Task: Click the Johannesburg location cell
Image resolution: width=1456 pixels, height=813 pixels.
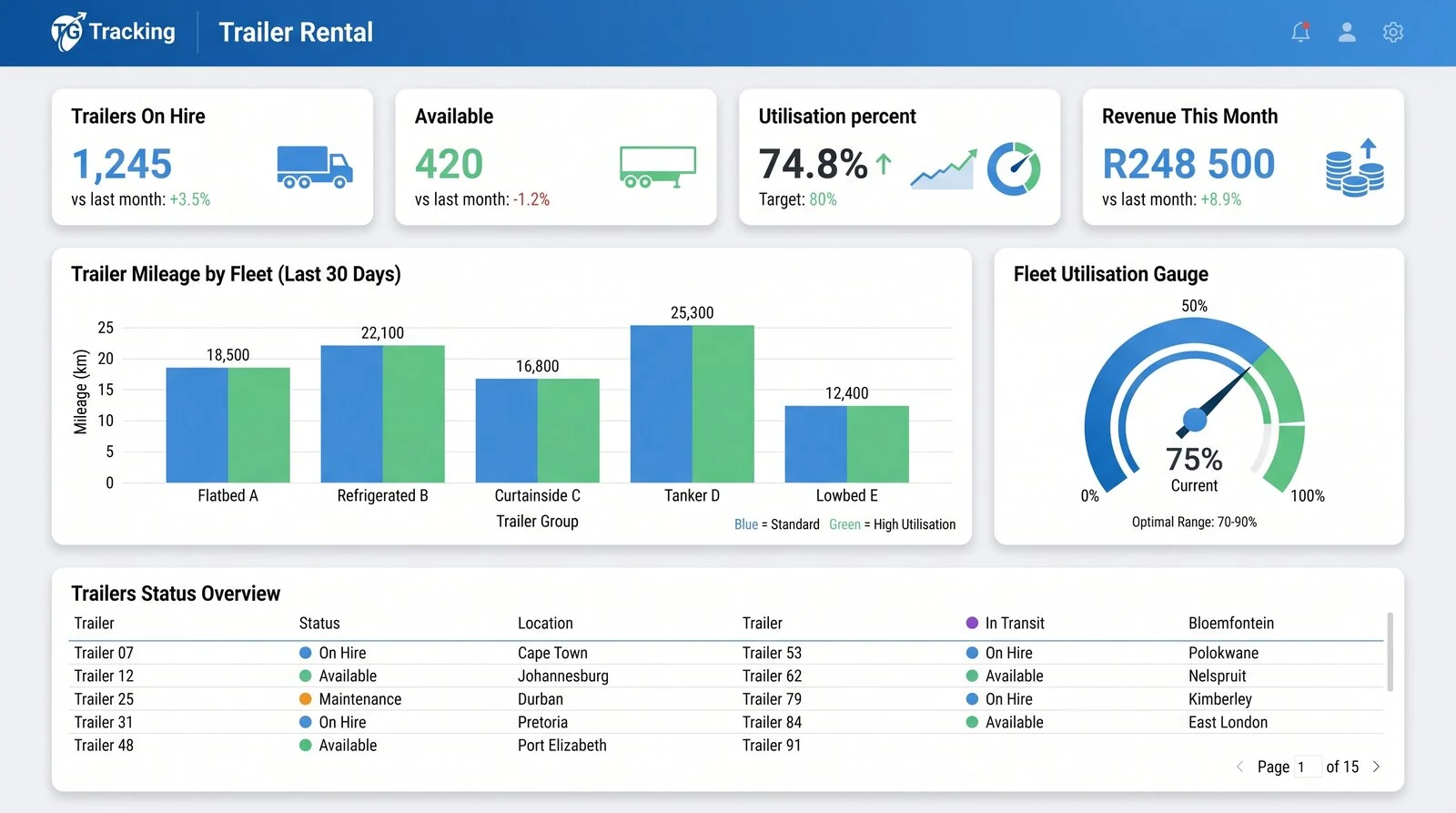Action: 563,676
